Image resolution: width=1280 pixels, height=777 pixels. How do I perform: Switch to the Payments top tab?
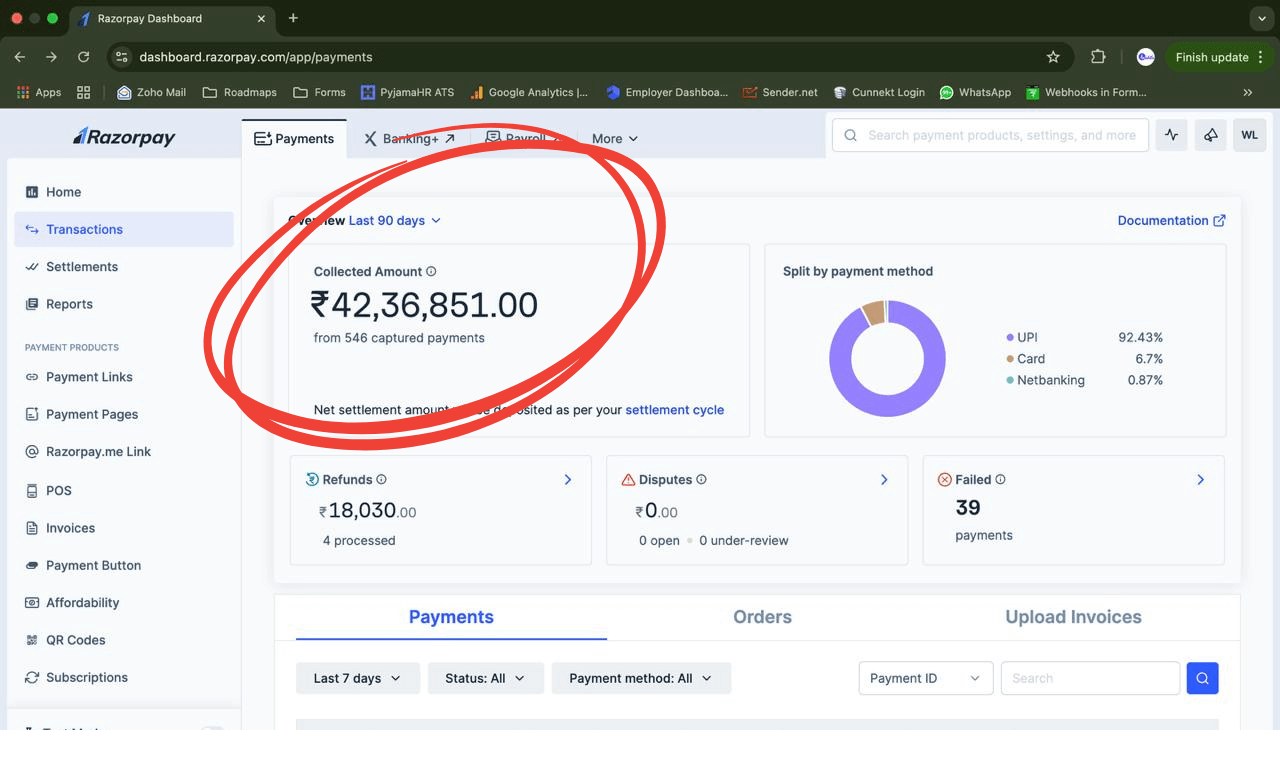tap(294, 139)
